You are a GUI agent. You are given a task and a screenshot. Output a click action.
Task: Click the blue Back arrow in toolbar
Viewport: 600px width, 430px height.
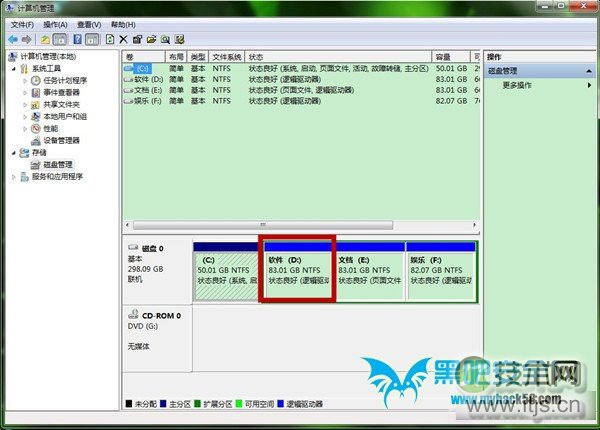pos(13,39)
